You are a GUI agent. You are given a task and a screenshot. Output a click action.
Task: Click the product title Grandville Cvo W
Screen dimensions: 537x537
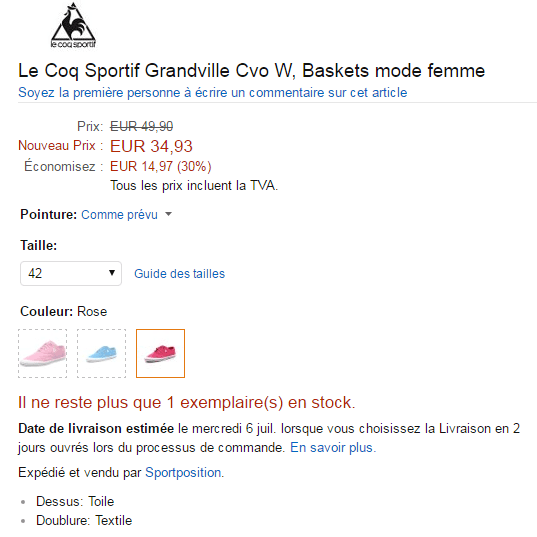point(251,71)
